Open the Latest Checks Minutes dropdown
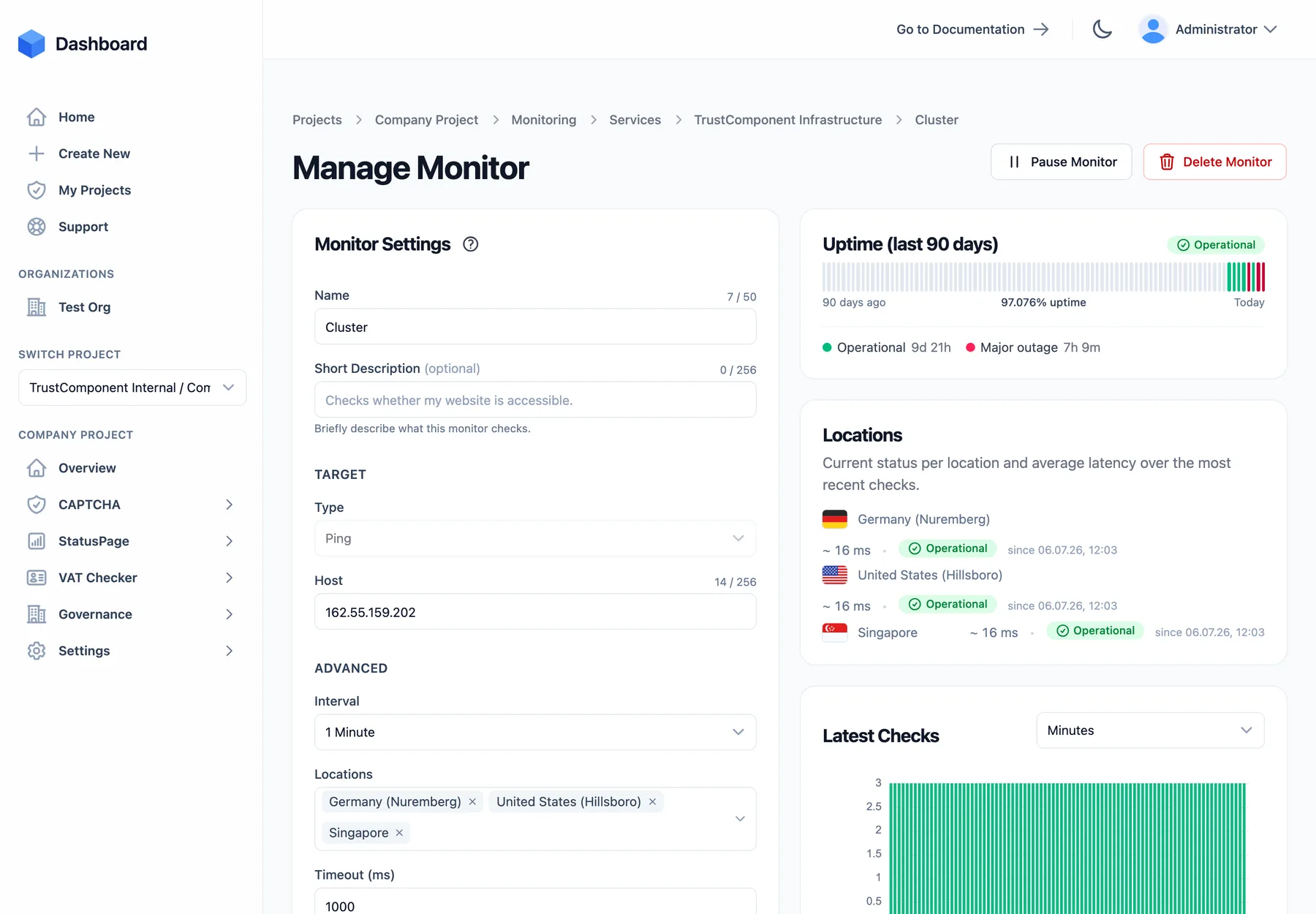This screenshot has height=914, width=1316. (x=1150, y=730)
